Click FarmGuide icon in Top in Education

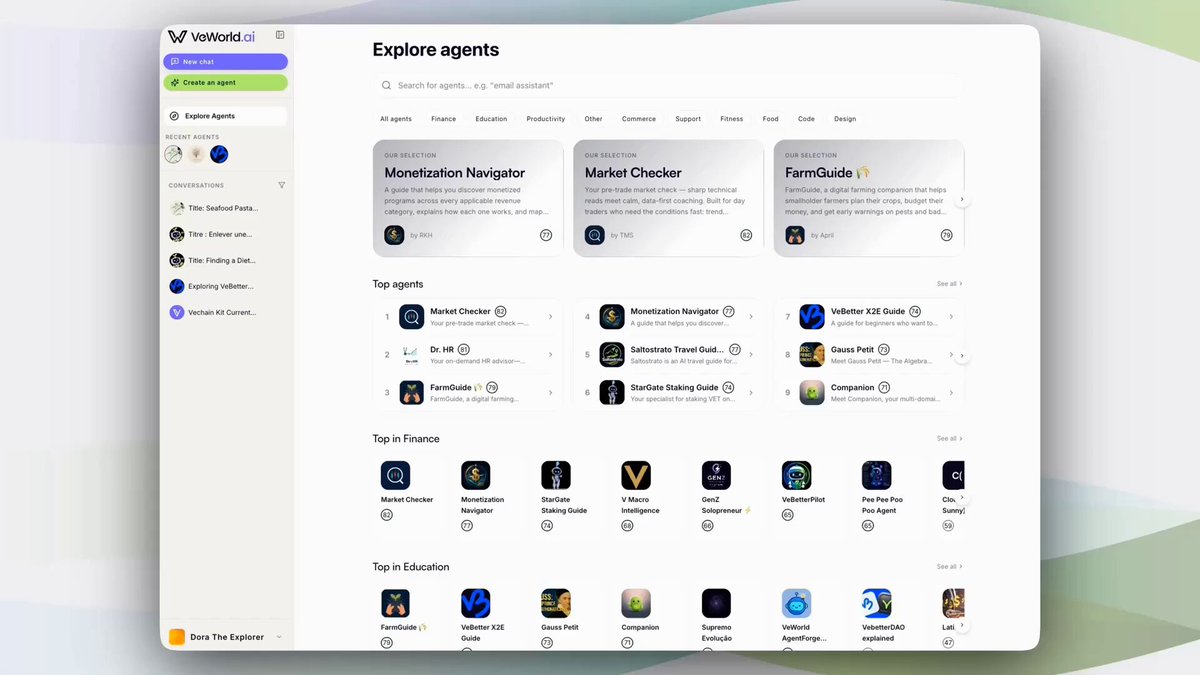395,603
